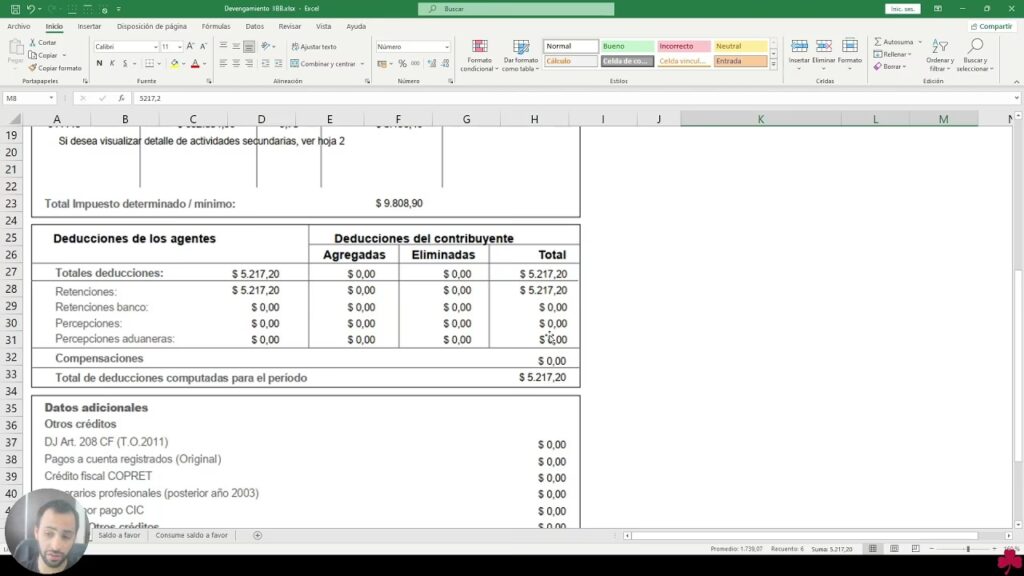Open the Número format dropdown
The height and width of the screenshot is (576, 1024).
[x=446, y=47]
